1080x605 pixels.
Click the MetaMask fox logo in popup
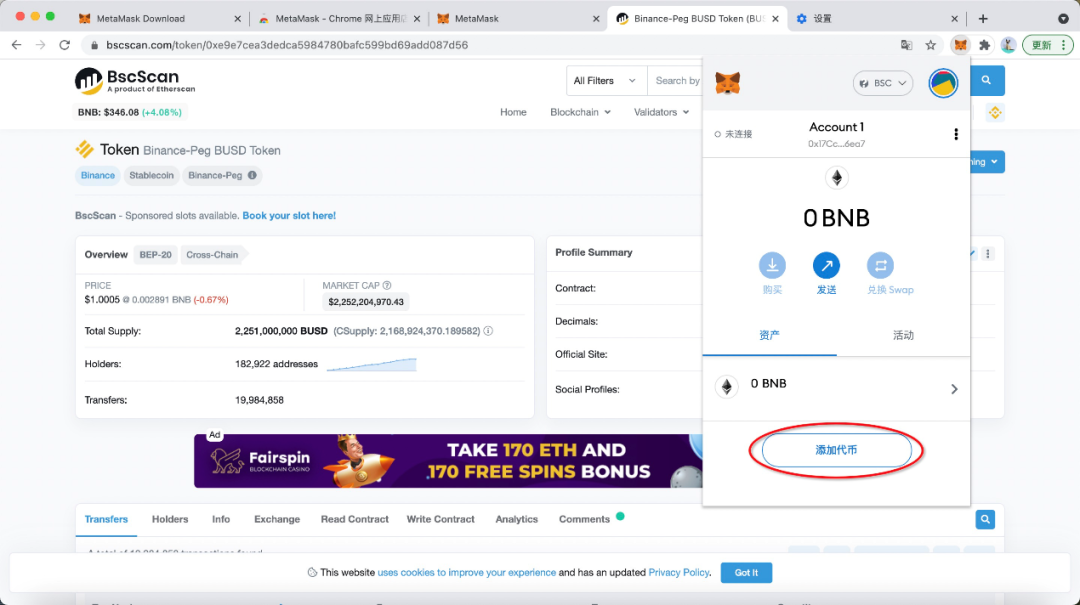pyautogui.click(x=727, y=83)
